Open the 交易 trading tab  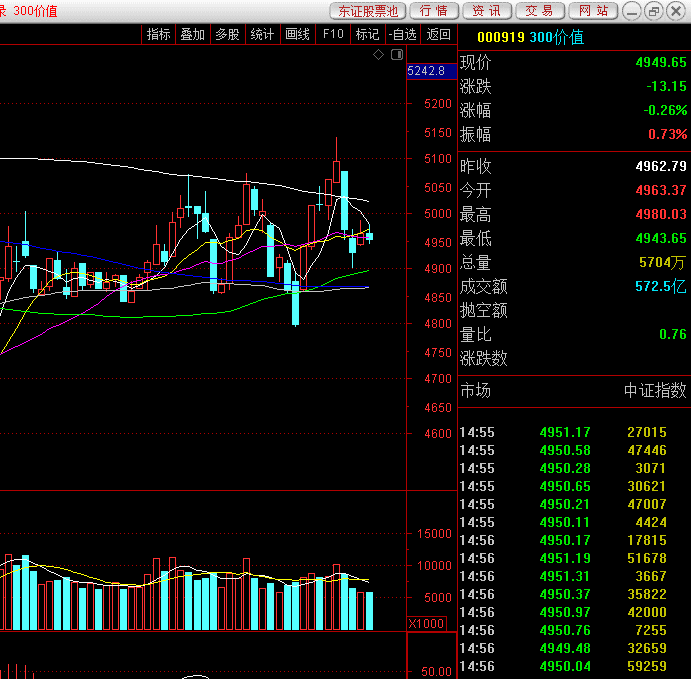[540, 11]
